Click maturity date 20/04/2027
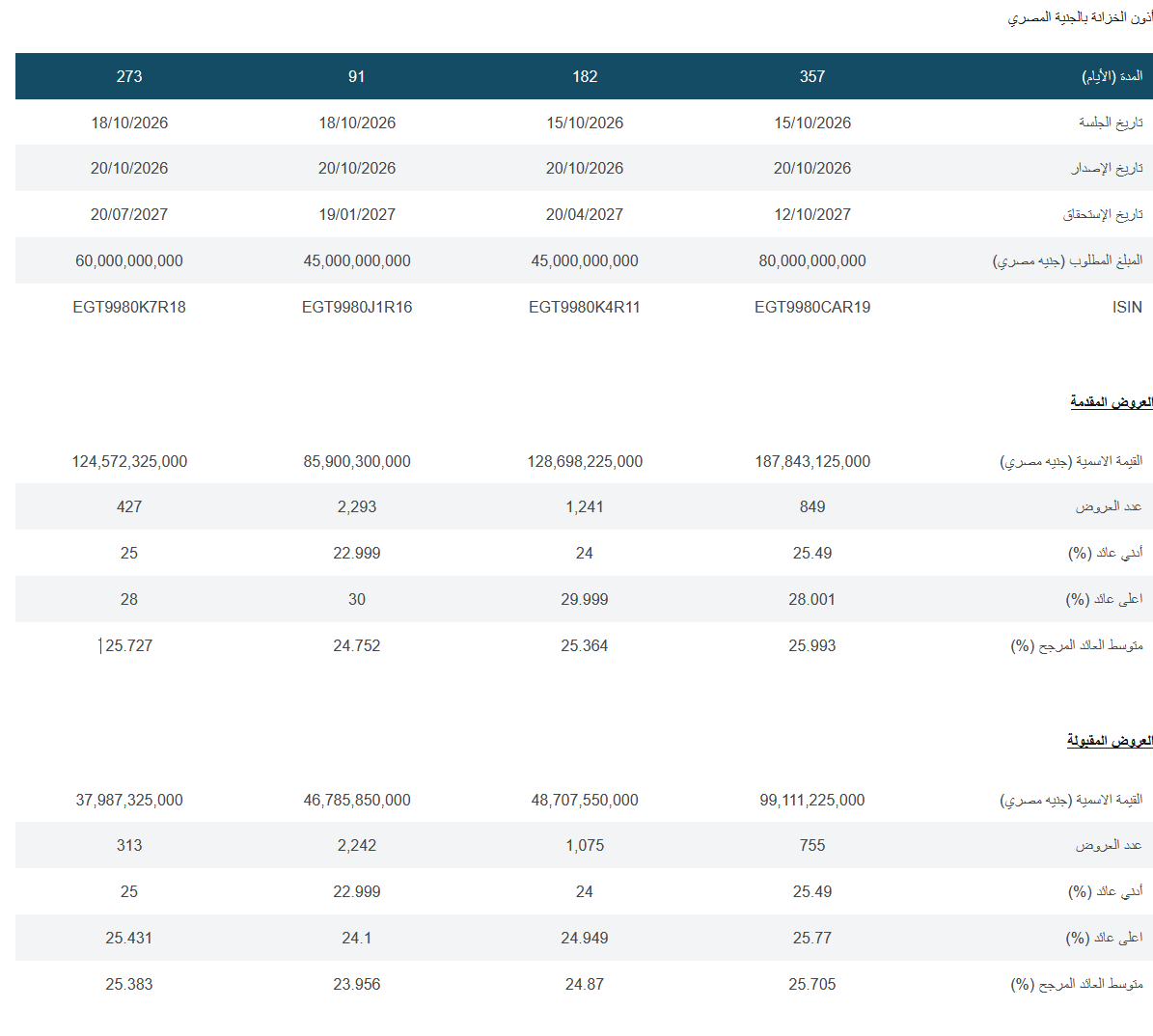This screenshot has height=1036, width=1153. click(x=585, y=215)
